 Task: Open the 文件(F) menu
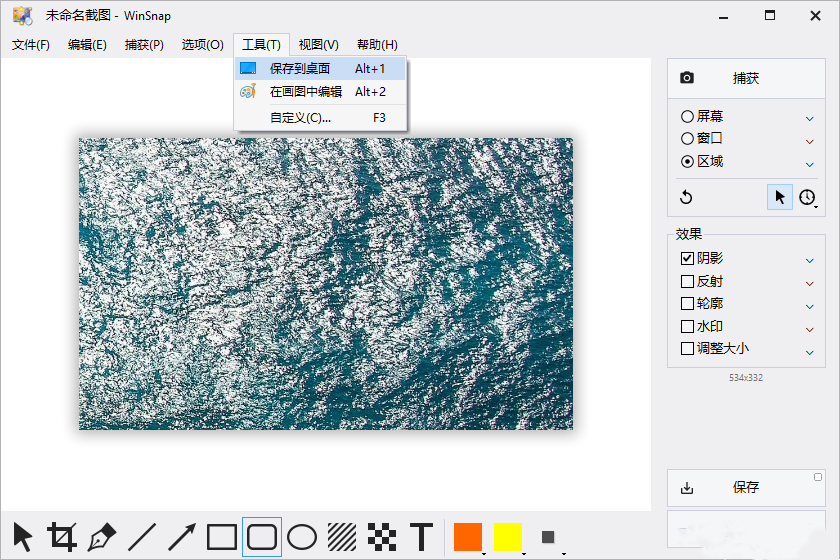point(31,45)
